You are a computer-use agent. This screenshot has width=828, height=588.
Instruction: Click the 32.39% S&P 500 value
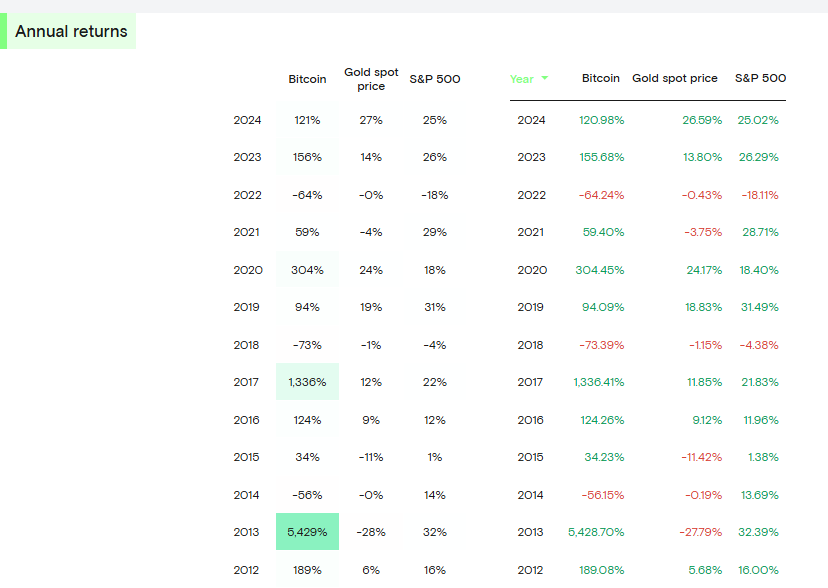pyautogui.click(x=758, y=532)
